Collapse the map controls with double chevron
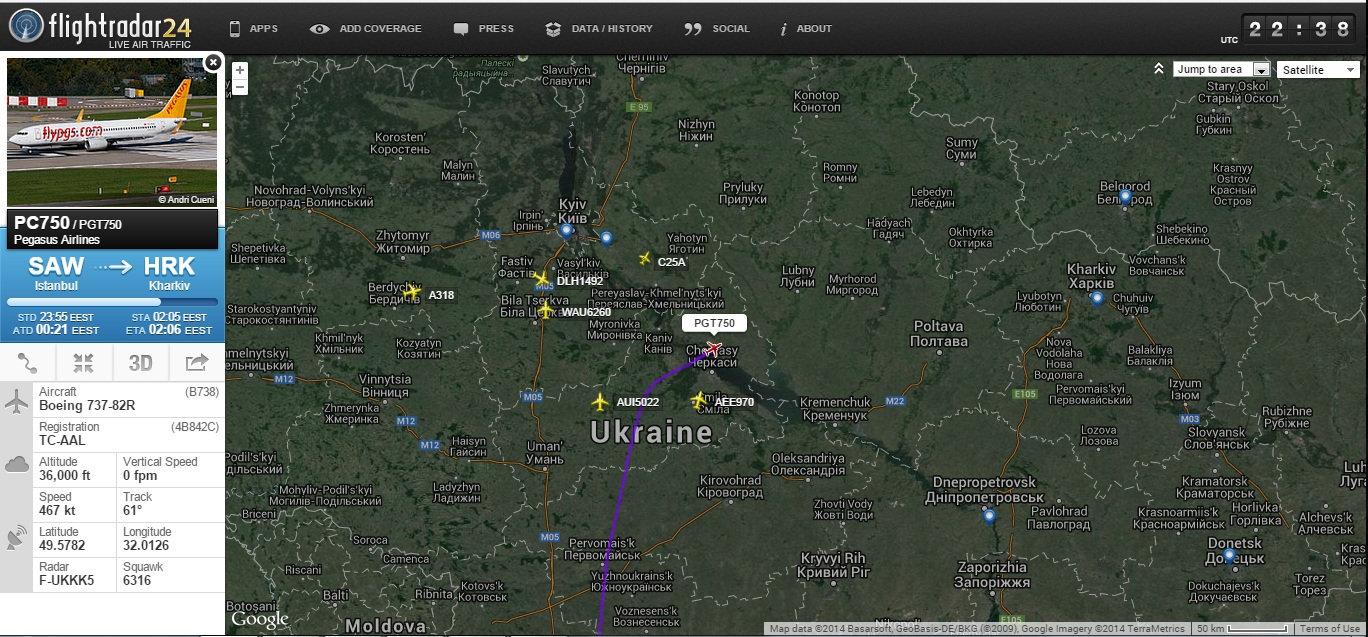This screenshot has height=637, width=1368. [1159, 69]
